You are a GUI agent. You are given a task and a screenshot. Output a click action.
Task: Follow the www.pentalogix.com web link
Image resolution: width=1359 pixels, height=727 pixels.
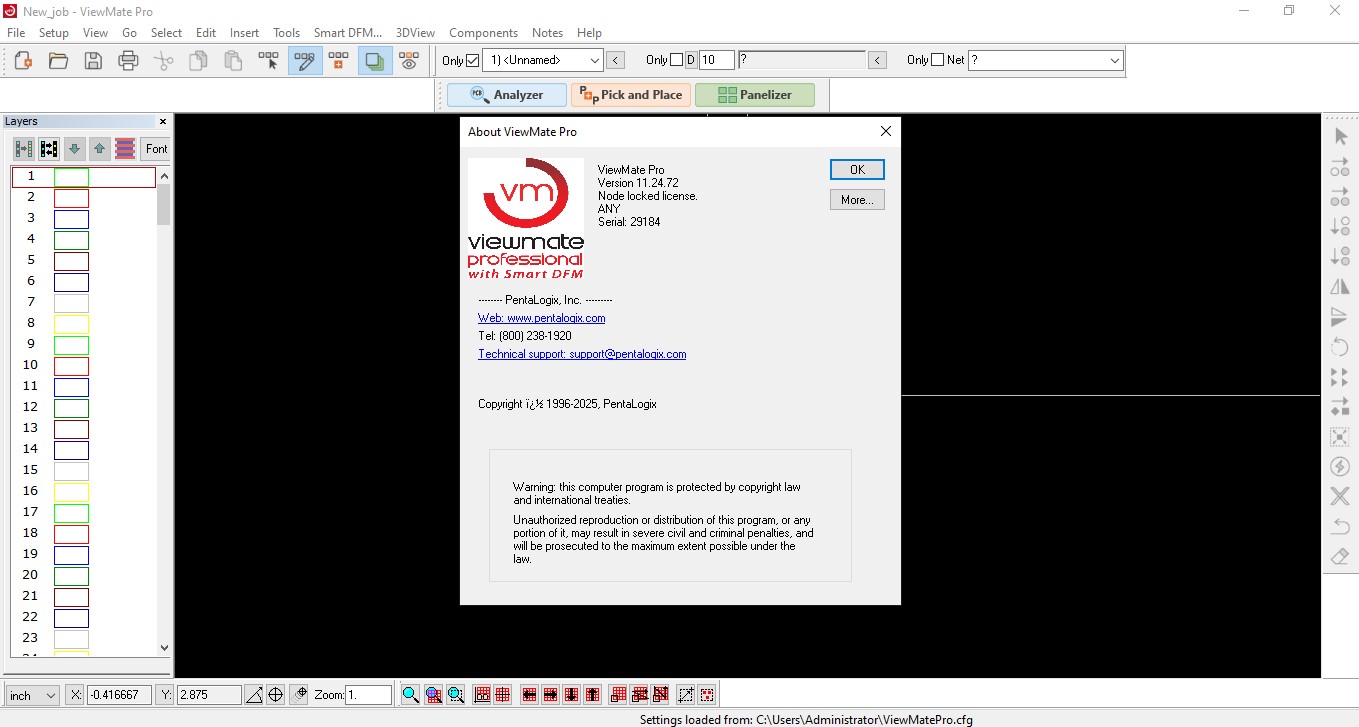[541, 318]
